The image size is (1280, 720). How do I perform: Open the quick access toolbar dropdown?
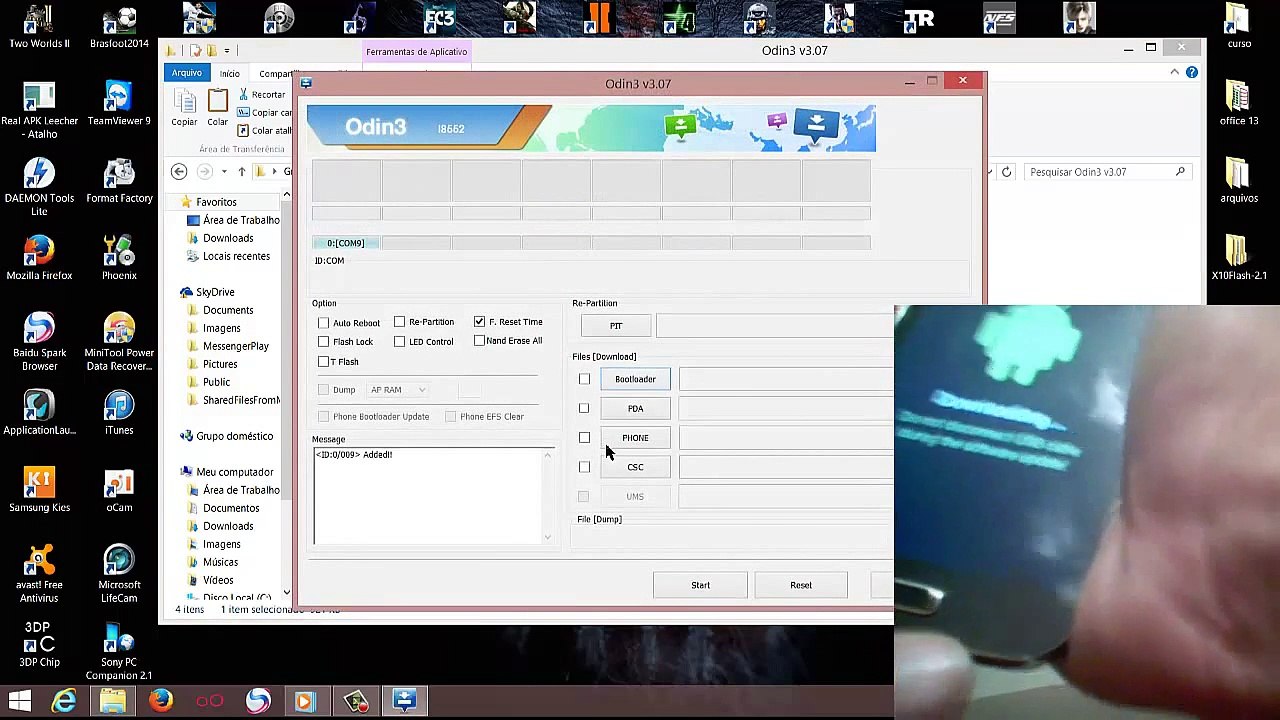coord(227,51)
